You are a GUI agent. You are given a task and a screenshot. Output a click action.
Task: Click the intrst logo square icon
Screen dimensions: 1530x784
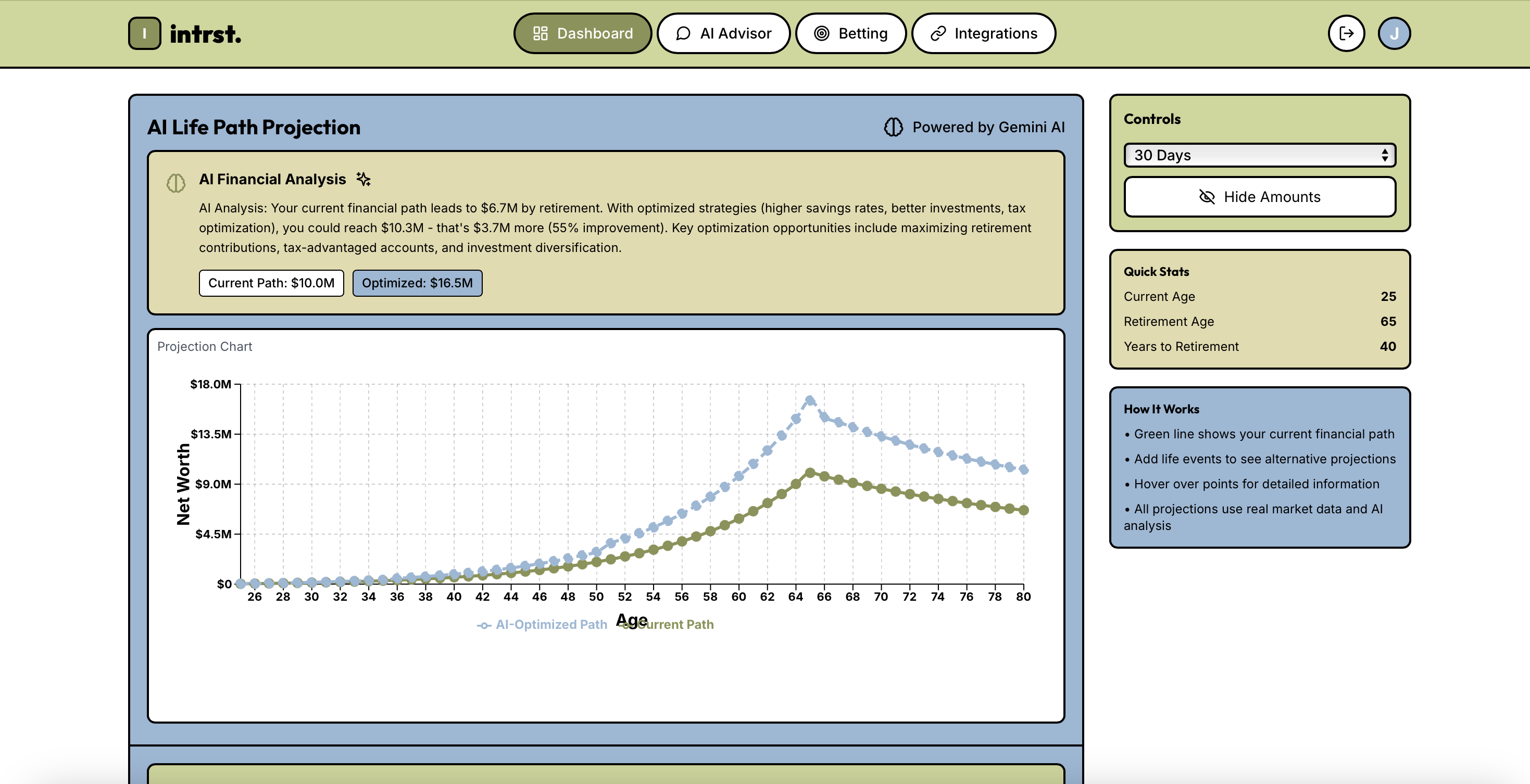(x=144, y=33)
